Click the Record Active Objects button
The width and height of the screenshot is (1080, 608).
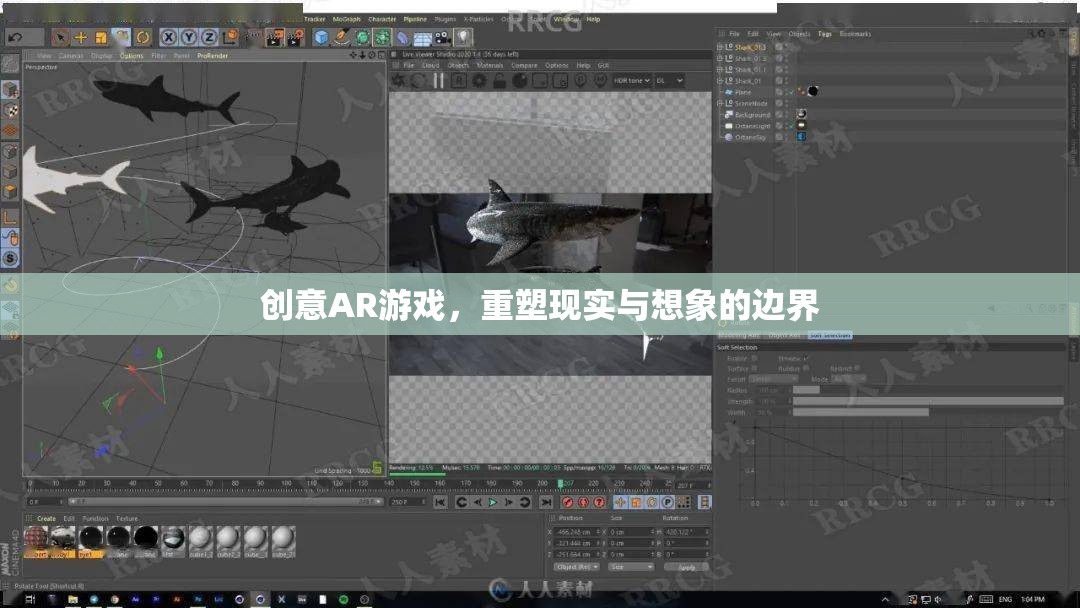567,503
